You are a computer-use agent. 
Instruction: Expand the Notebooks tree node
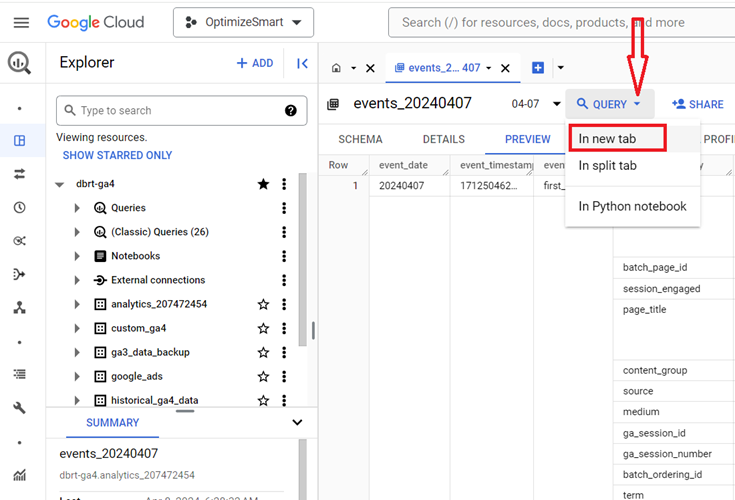tap(77, 256)
